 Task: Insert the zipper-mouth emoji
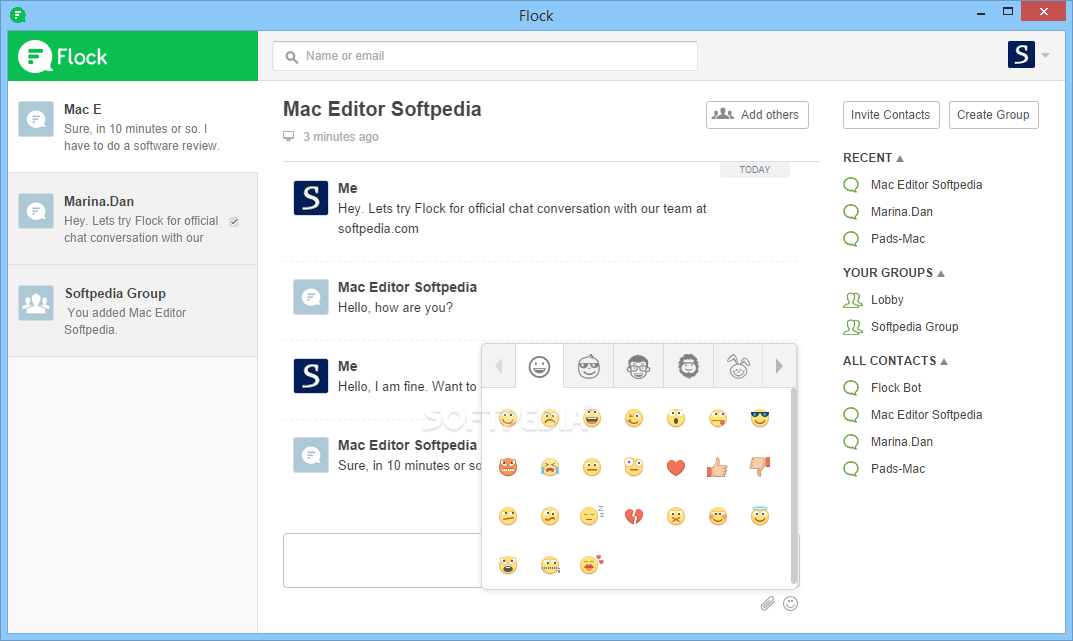point(550,564)
